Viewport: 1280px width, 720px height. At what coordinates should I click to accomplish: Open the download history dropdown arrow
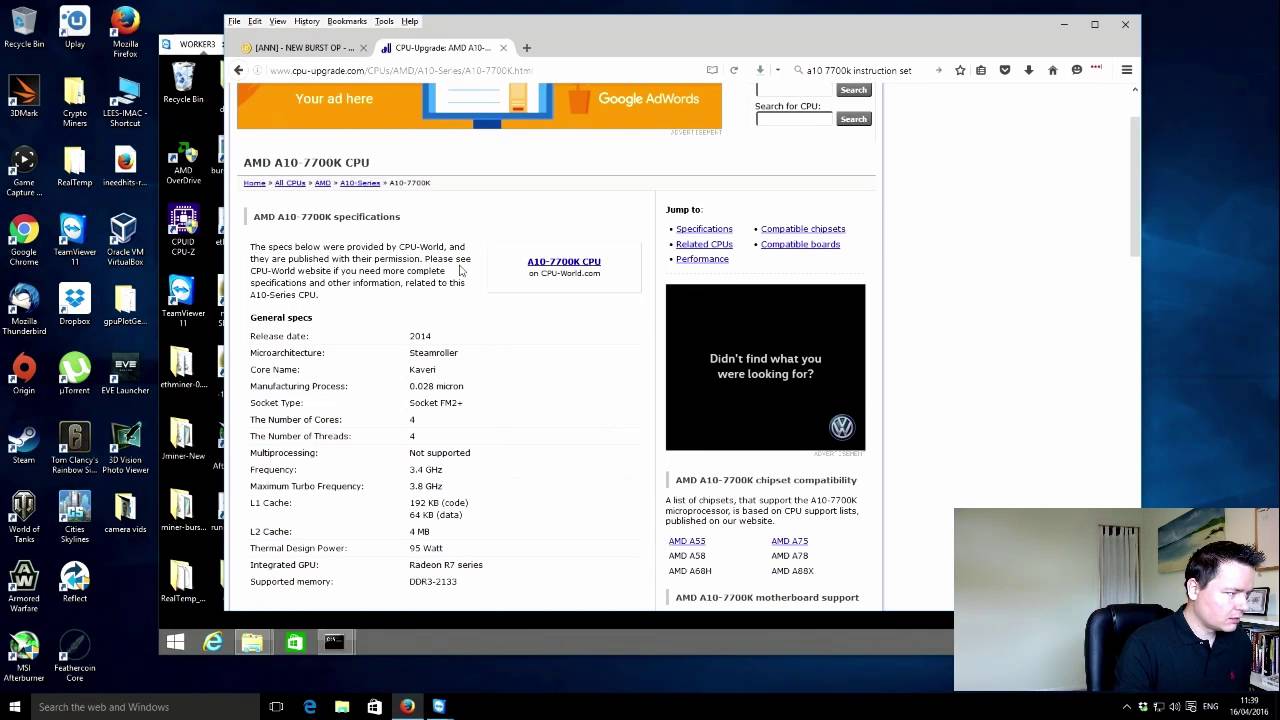(x=777, y=70)
